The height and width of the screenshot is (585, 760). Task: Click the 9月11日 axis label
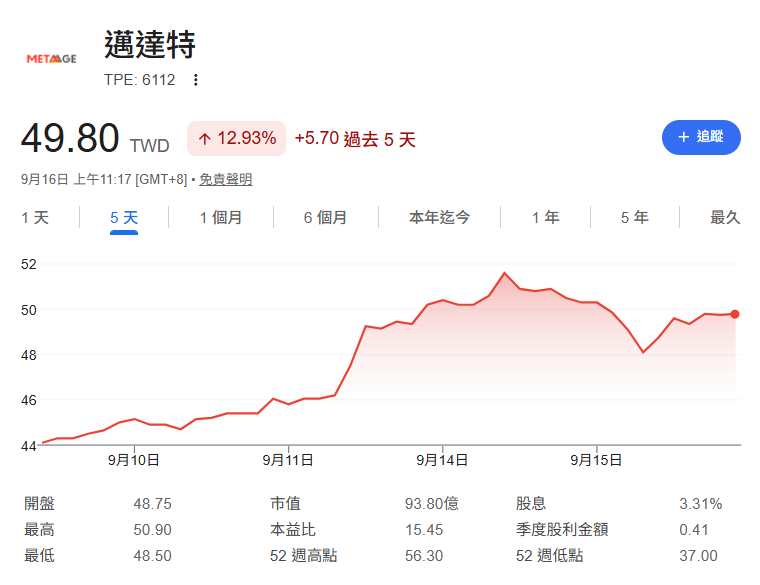(288, 460)
